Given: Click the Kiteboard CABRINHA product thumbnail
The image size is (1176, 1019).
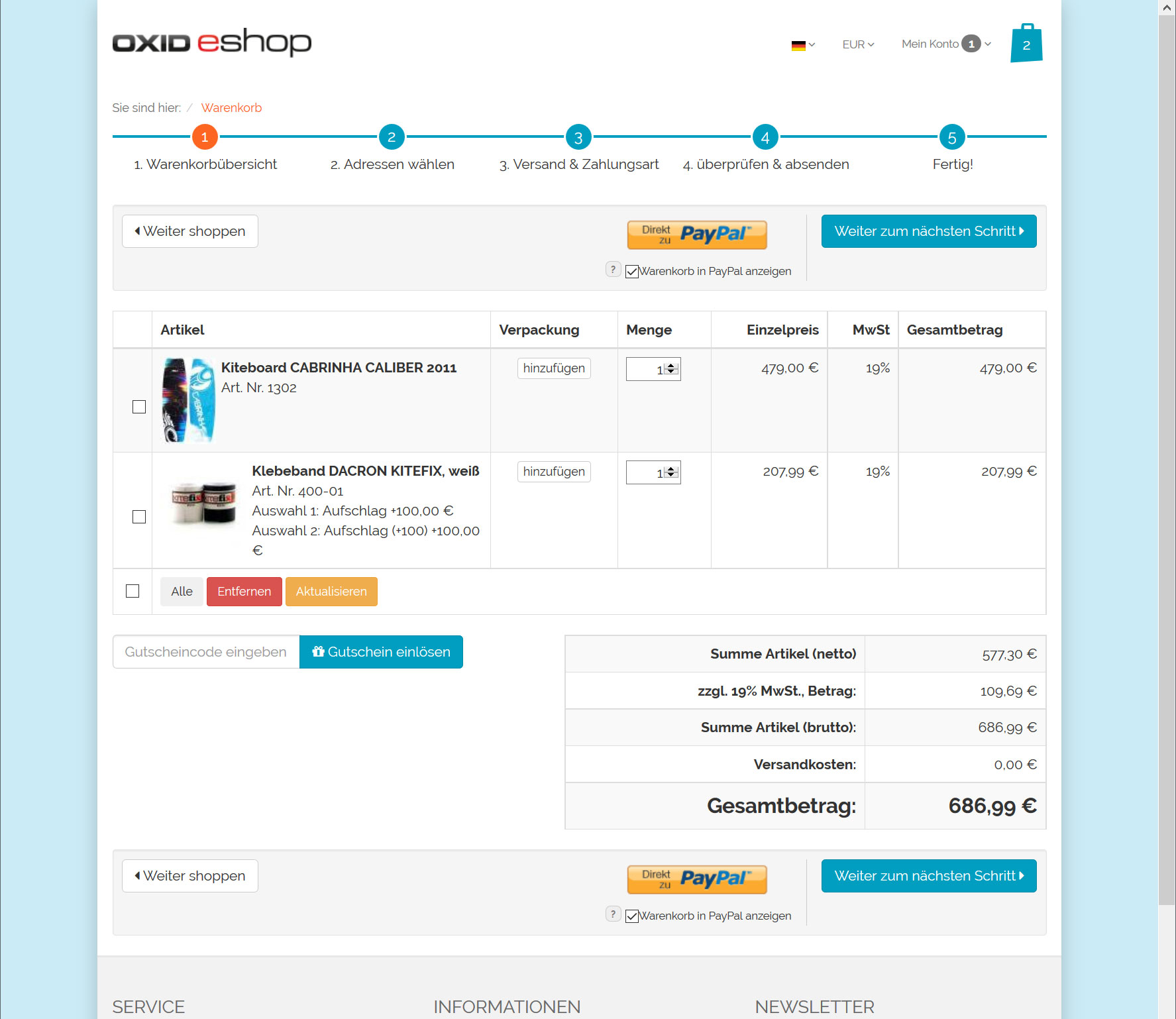Looking at the screenshot, I should tap(189, 400).
